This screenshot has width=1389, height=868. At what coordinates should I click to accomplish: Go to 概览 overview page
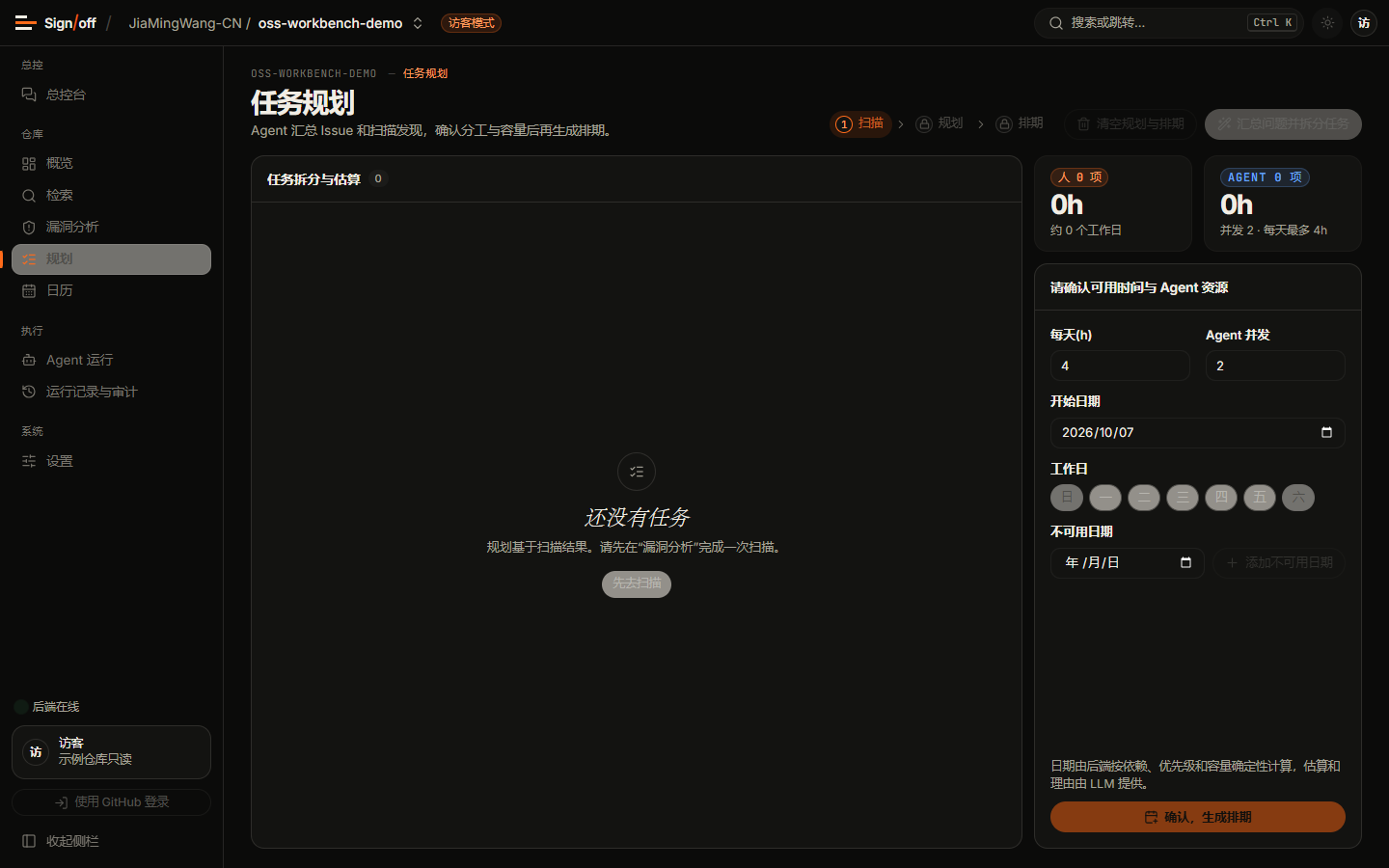pyautogui.click(x=111, y=164)
